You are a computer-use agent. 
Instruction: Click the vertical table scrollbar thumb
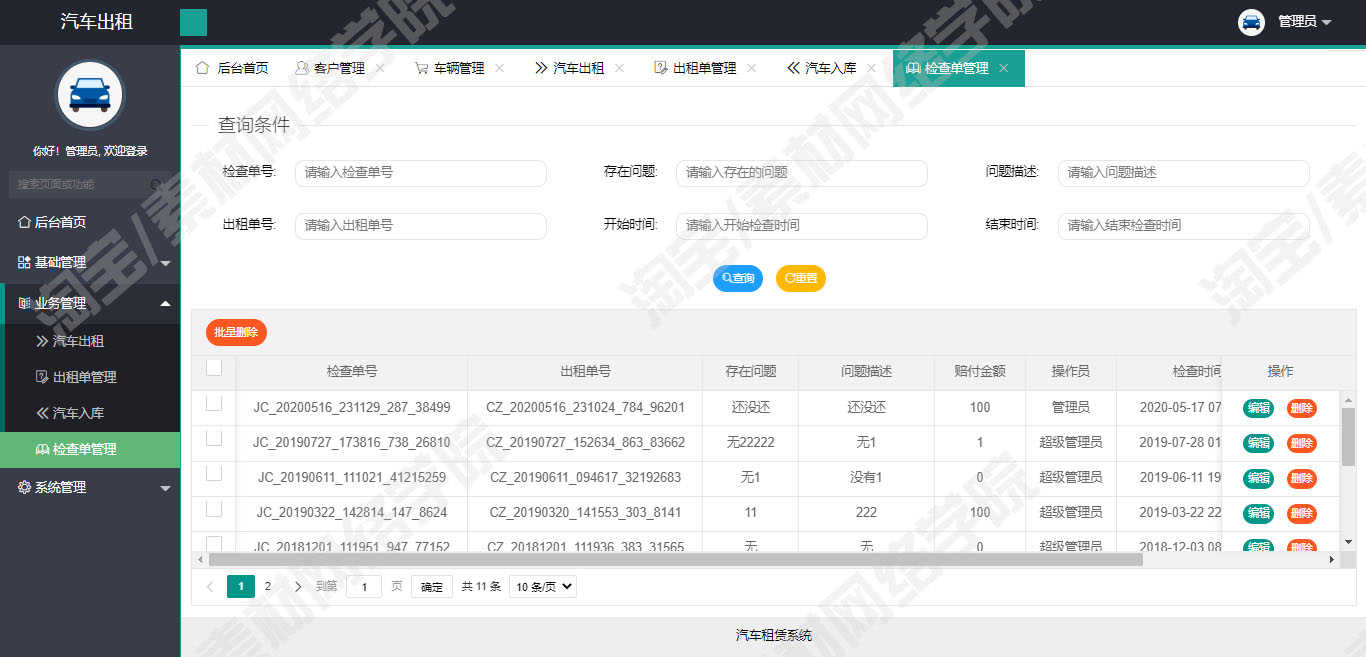pos(1348,436)
